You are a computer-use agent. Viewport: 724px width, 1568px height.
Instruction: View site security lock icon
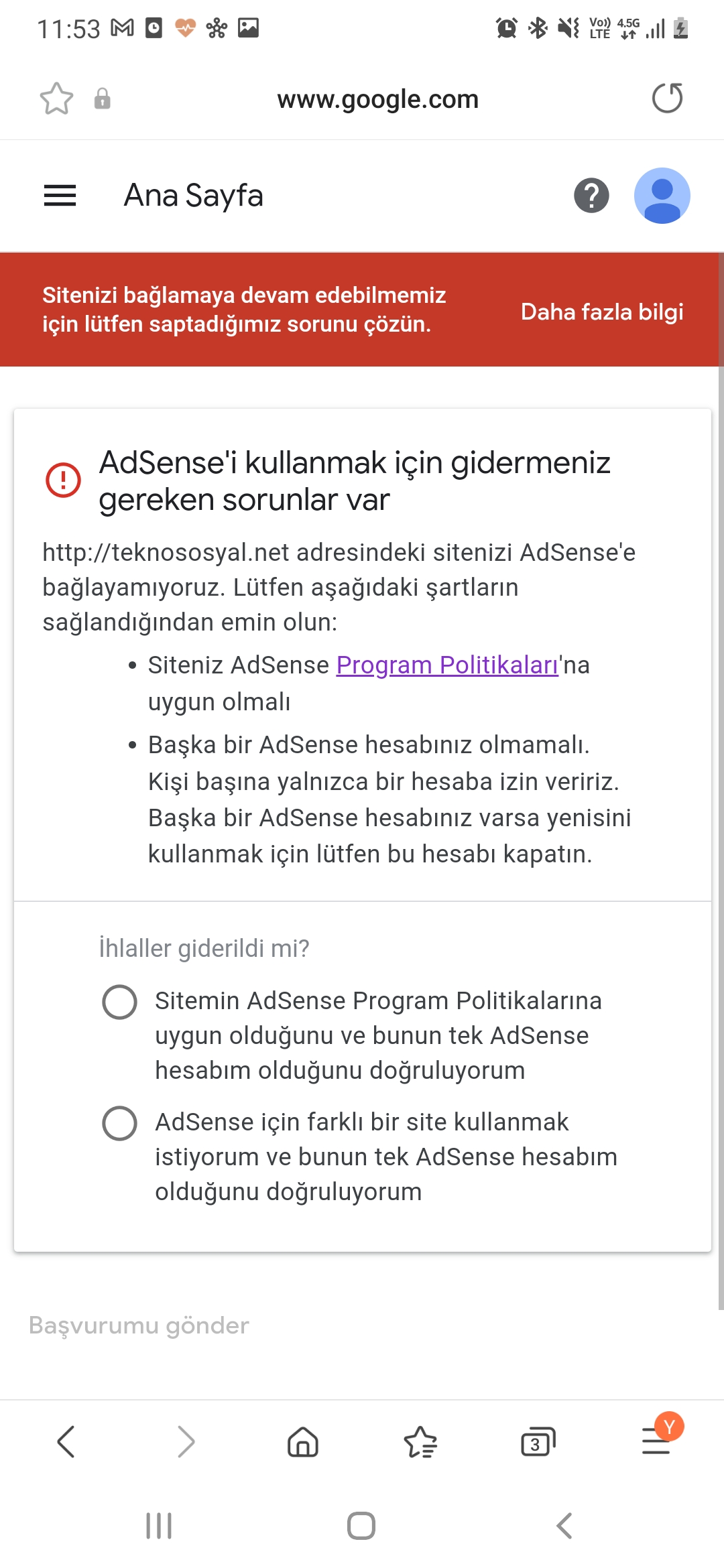click(x=102, y=99)
